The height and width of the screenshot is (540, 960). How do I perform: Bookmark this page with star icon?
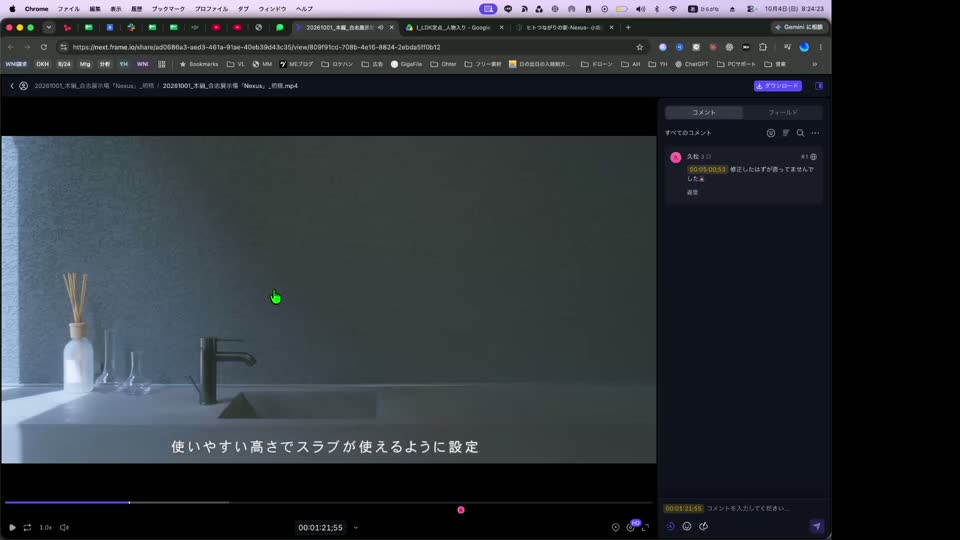(x=640, y=47)
